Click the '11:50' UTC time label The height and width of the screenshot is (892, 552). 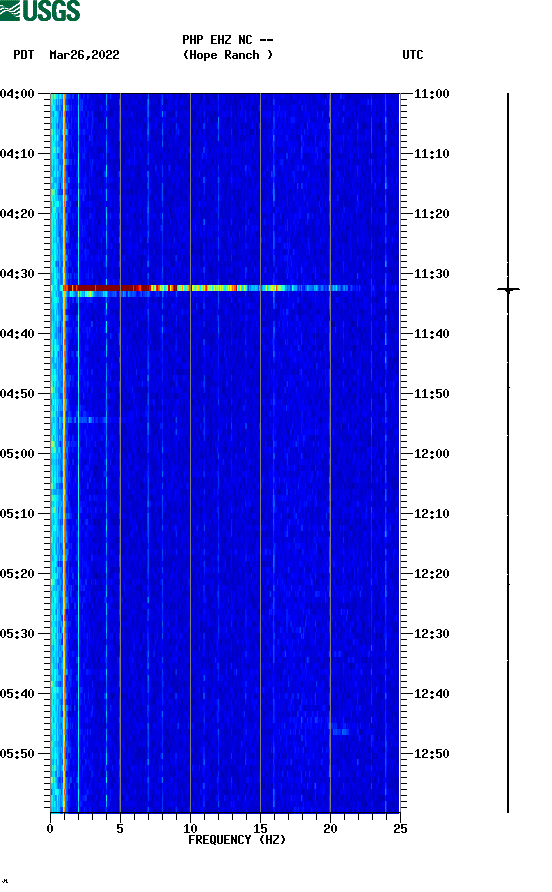[x=432, y=394]
